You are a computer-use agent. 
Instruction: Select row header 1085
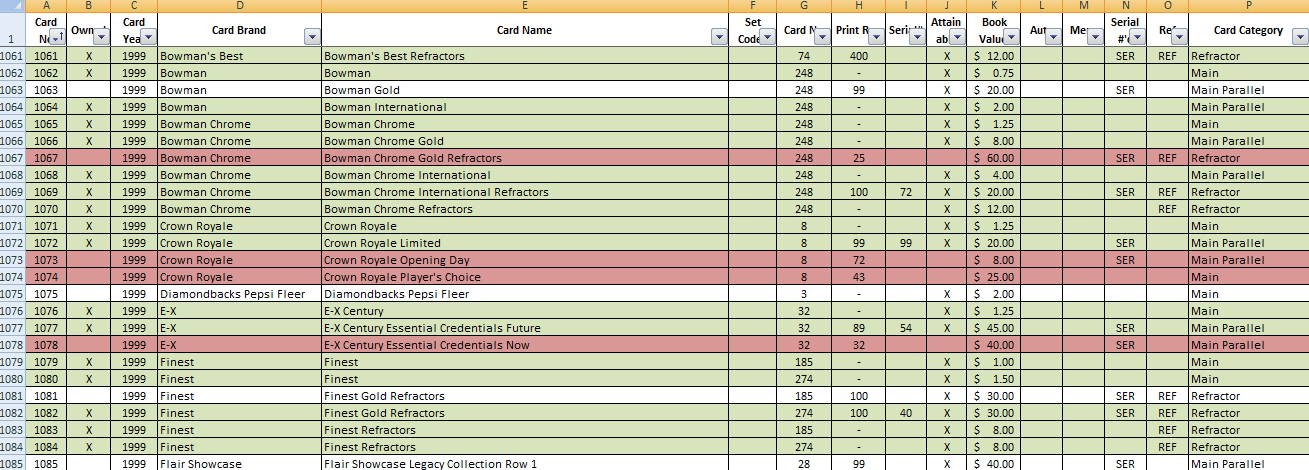point(11,464)
